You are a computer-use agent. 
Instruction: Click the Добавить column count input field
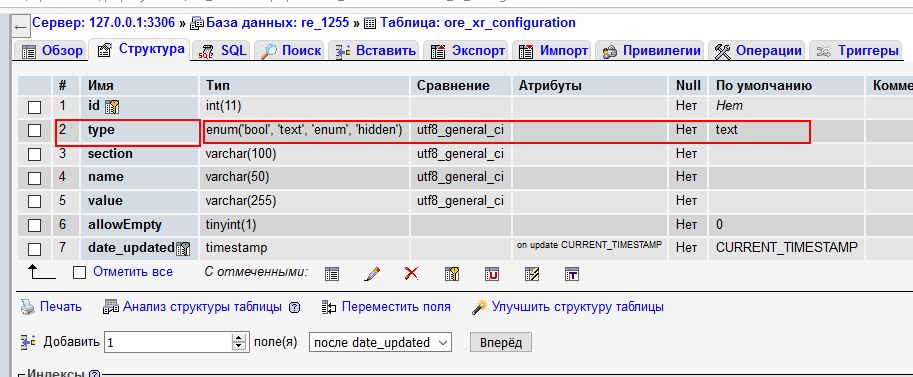[168, 343]
